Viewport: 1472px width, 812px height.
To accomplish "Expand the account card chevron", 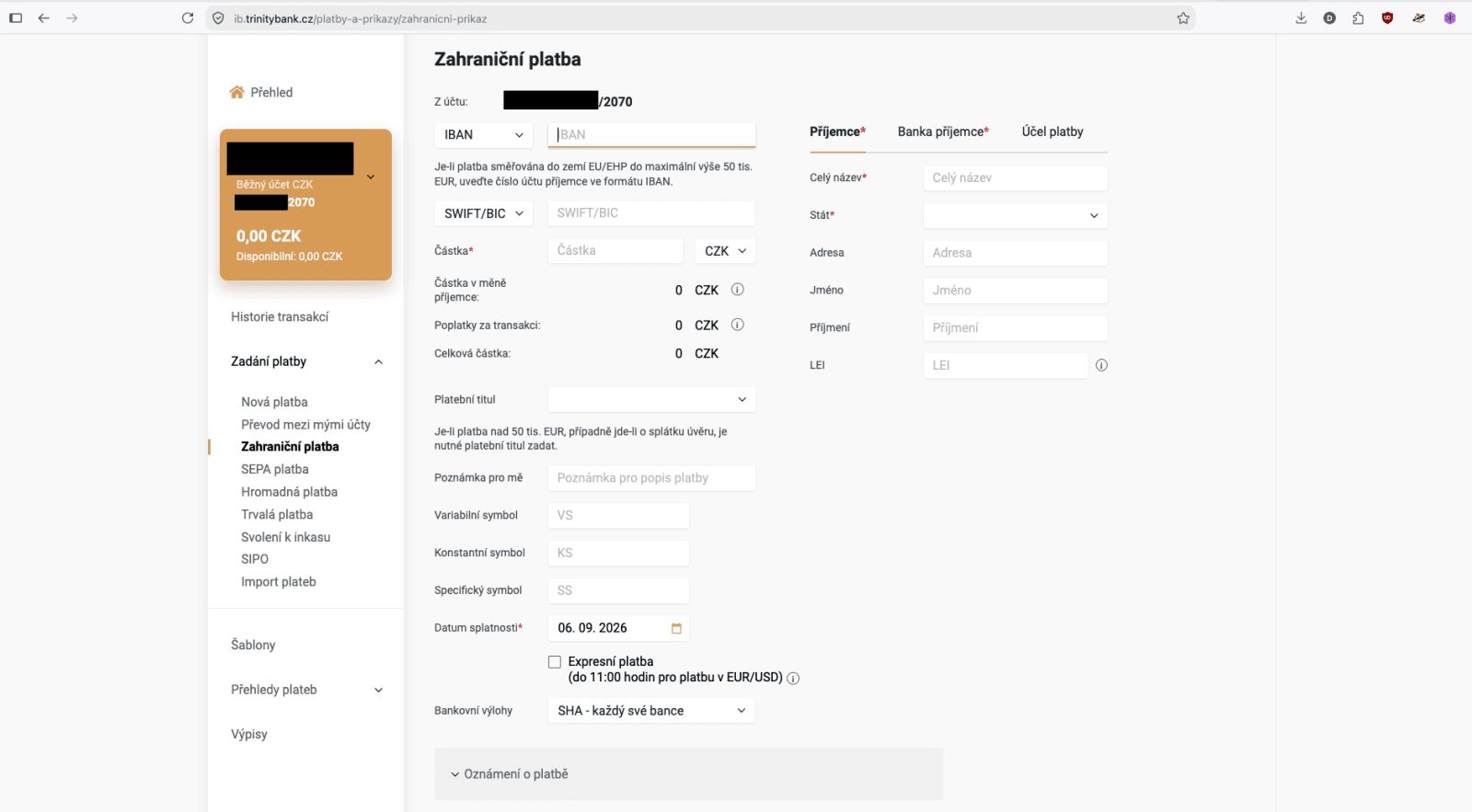I will coord(371,177).
